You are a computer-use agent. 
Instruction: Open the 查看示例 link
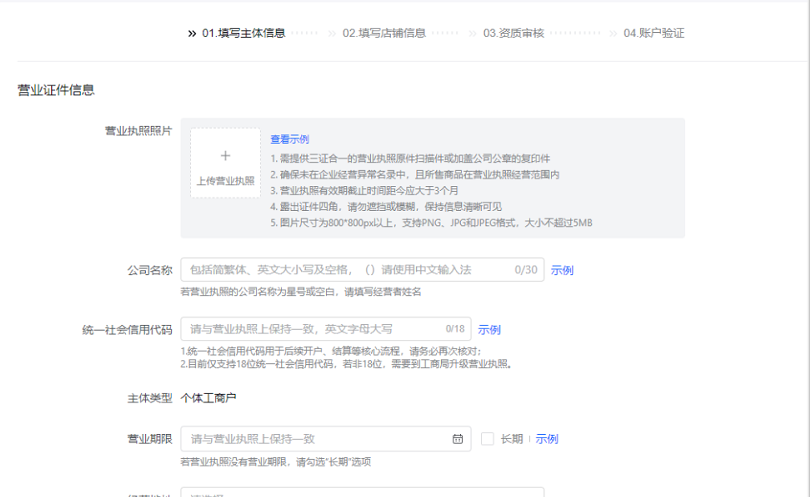coord(289,139)
